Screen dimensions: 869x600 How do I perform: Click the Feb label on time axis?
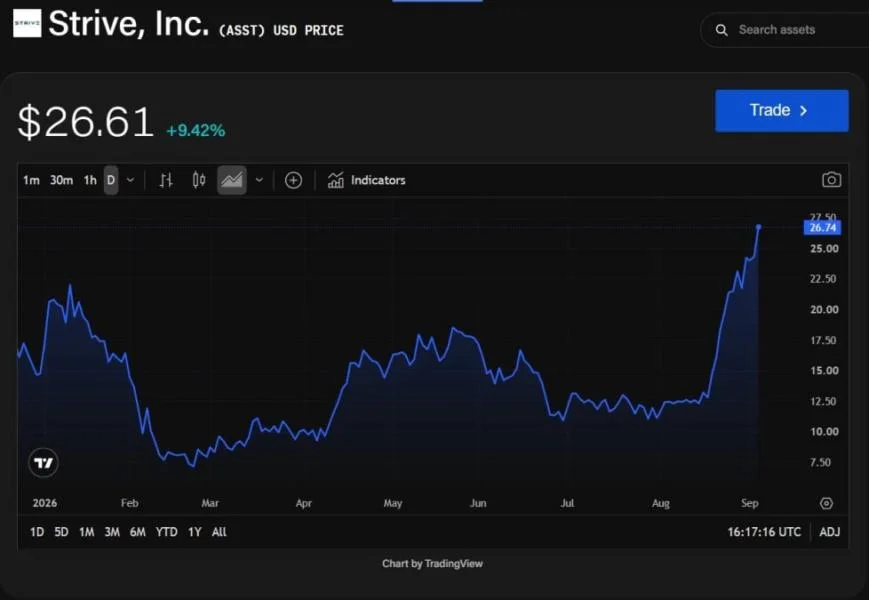[x=129, y=503]
